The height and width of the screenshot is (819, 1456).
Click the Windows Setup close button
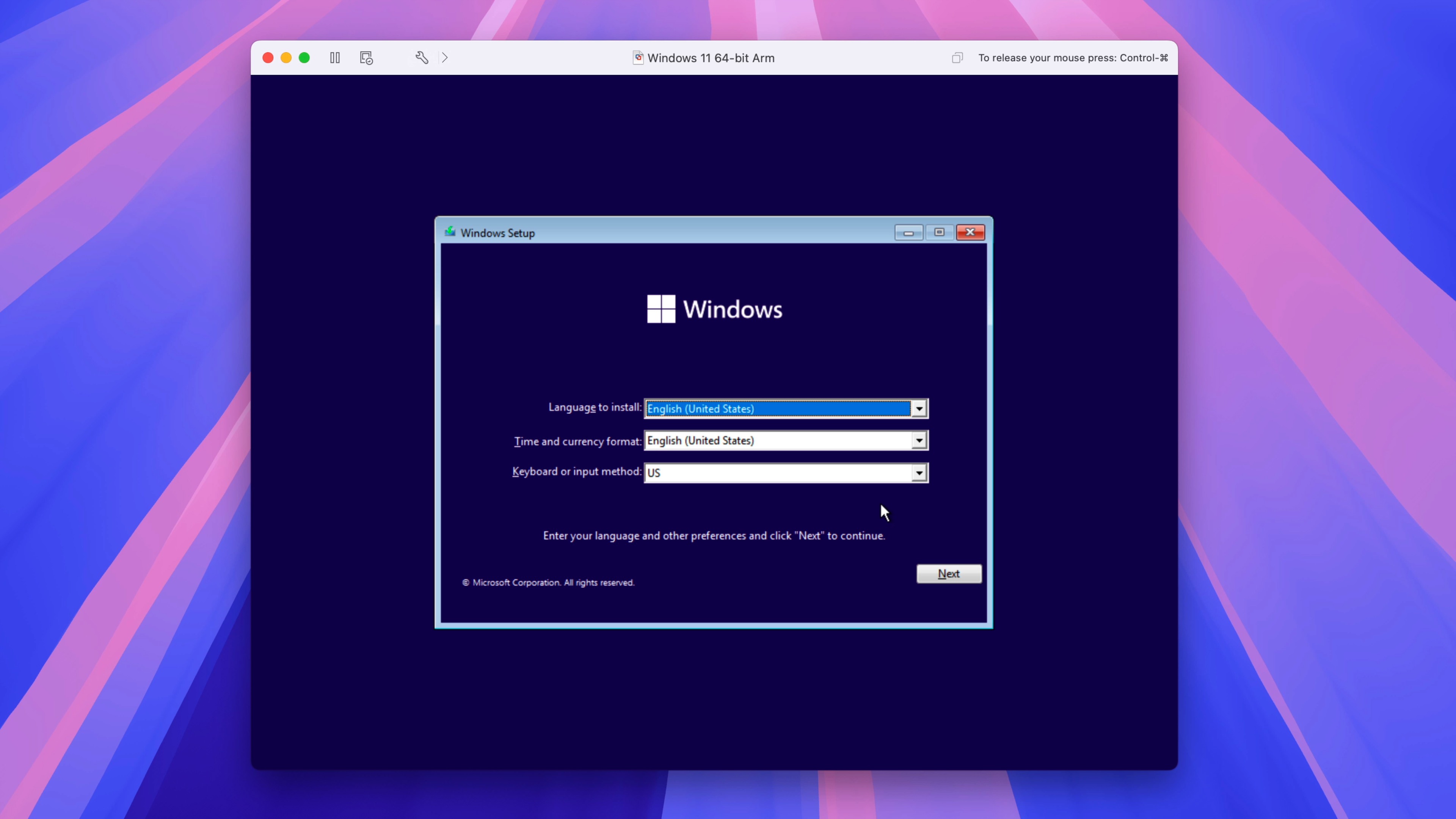[969, 232]
